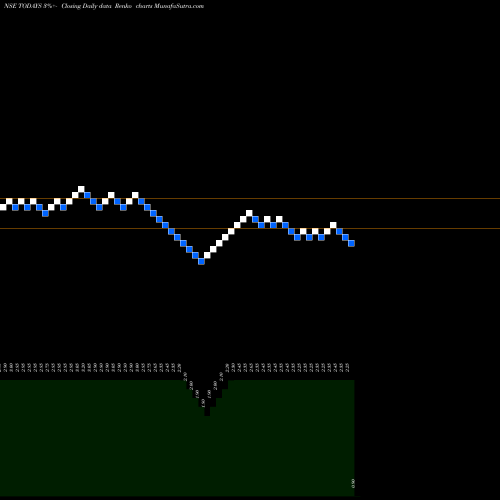Viewport: 500px width, 500px height.
Task: Select the highest white Renko brick at the peak
Action: [x=81, y=189]
